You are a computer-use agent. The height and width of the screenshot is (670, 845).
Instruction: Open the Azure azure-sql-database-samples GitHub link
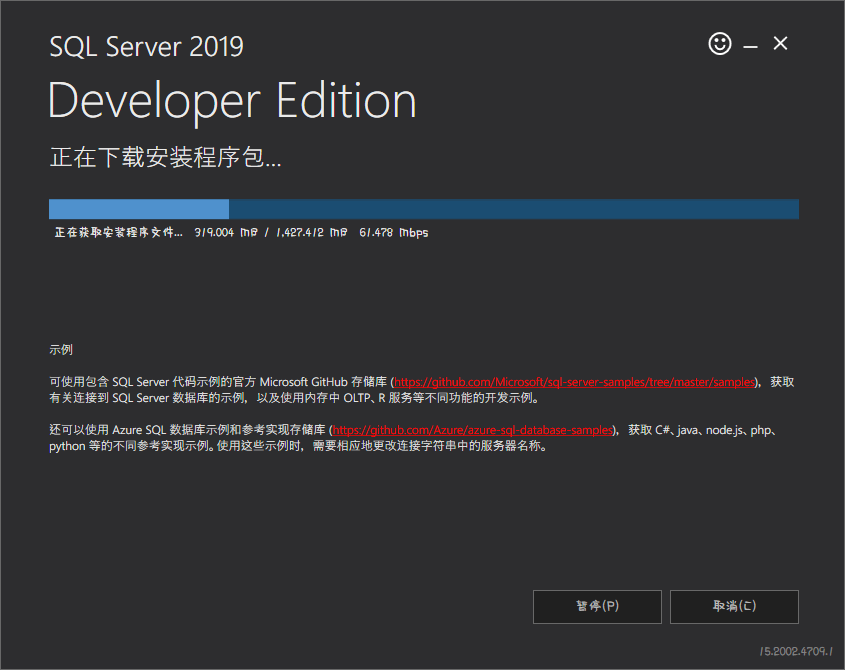pyautogui.click(x=473, y=430)
